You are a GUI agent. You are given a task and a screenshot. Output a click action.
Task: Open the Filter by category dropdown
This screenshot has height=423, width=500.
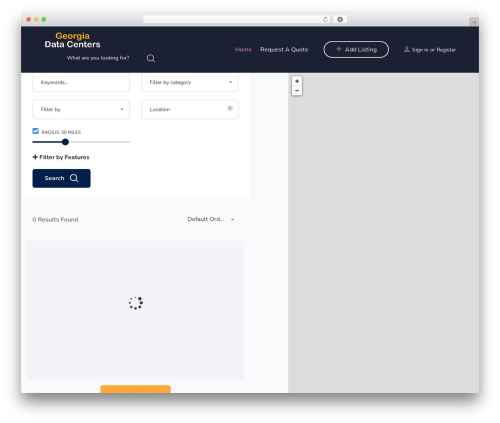tap(190, 82)
